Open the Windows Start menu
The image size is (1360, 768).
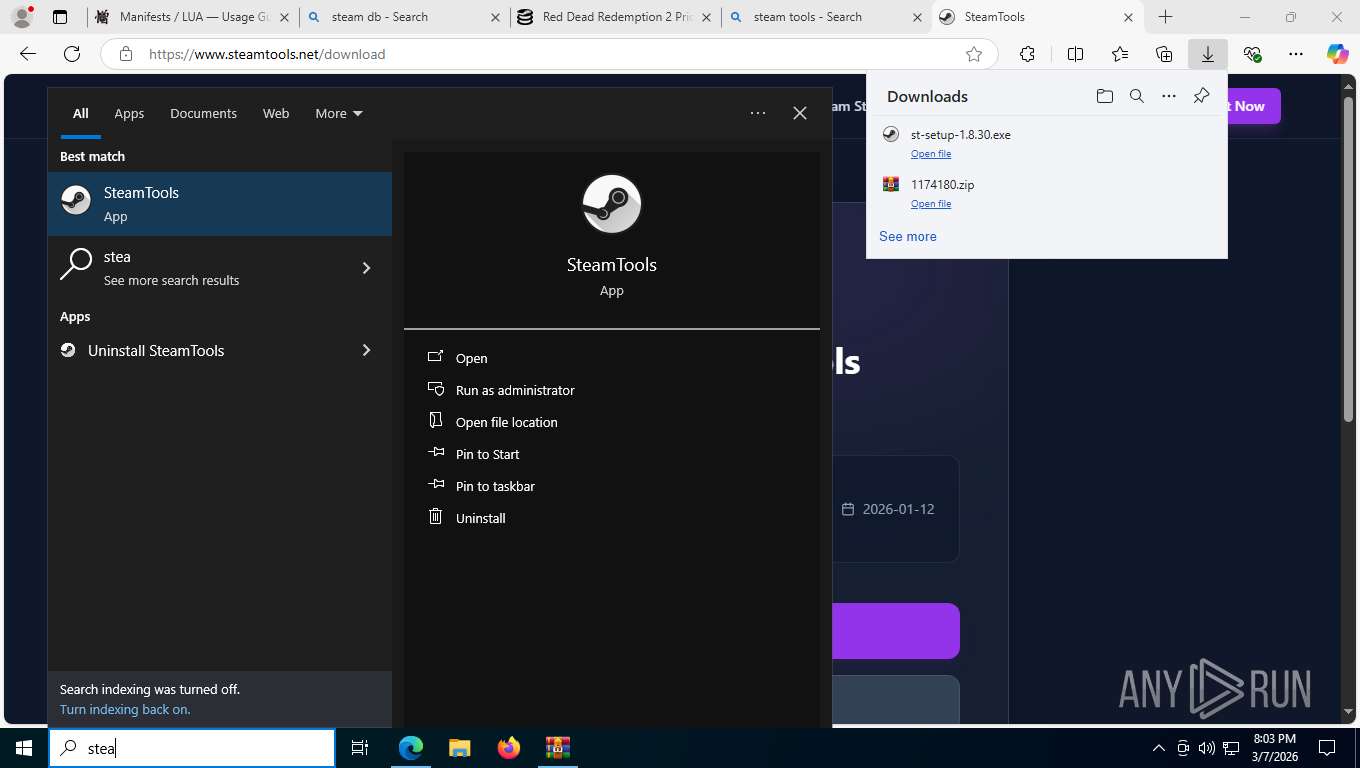pyautogui.click(x=24, y=748)
